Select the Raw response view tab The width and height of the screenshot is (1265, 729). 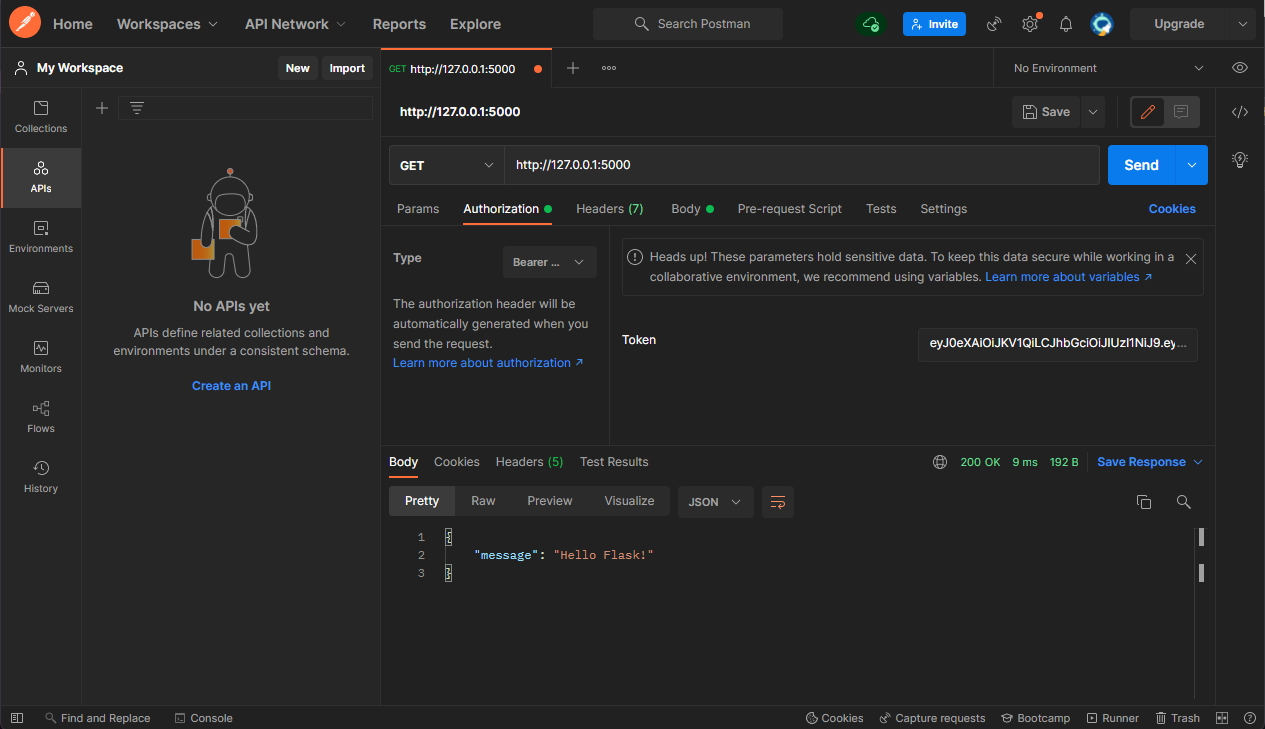pos(483,501)
